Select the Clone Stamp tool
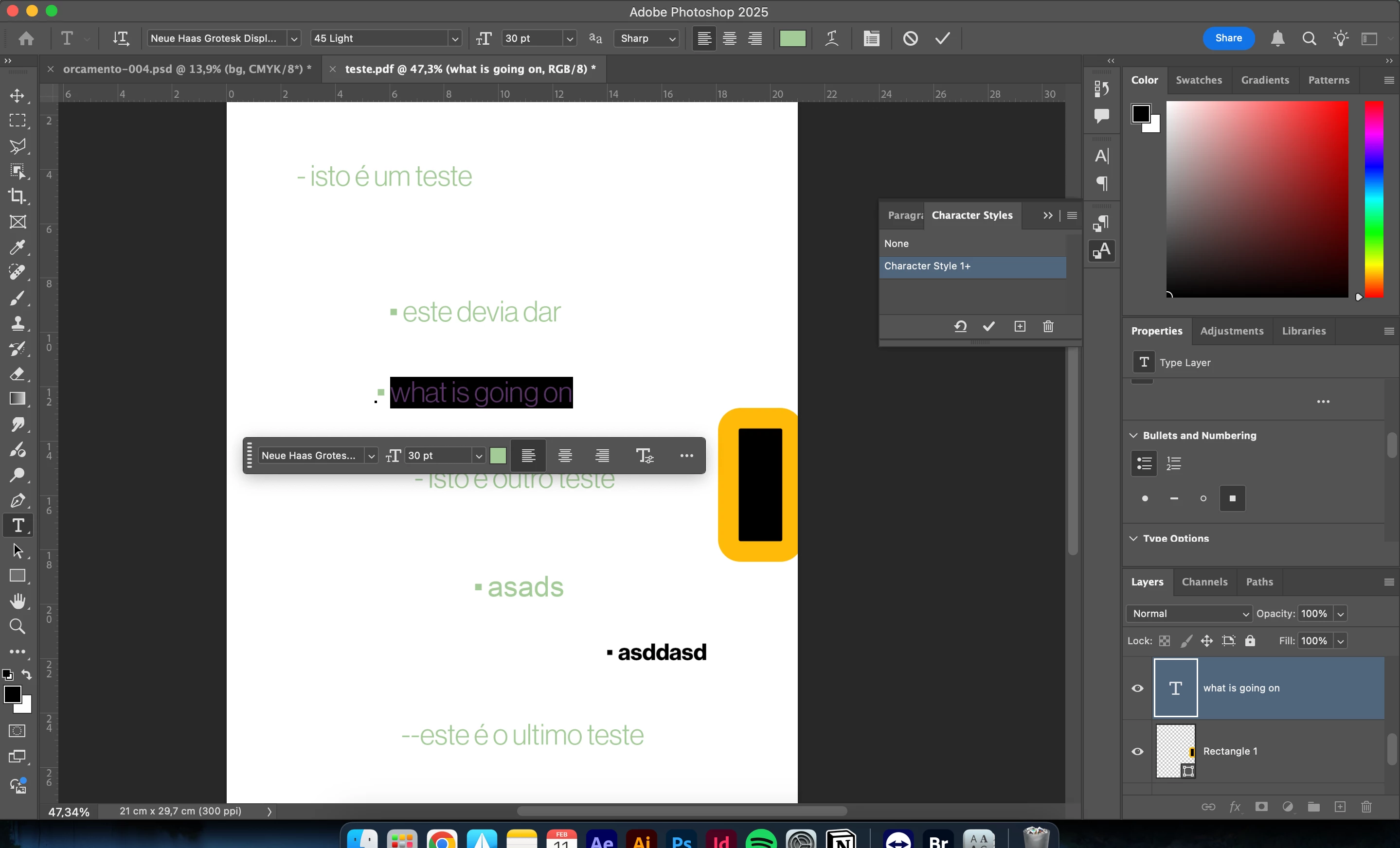Screen dimensions: 1400x848 click(x=18, y=323)
